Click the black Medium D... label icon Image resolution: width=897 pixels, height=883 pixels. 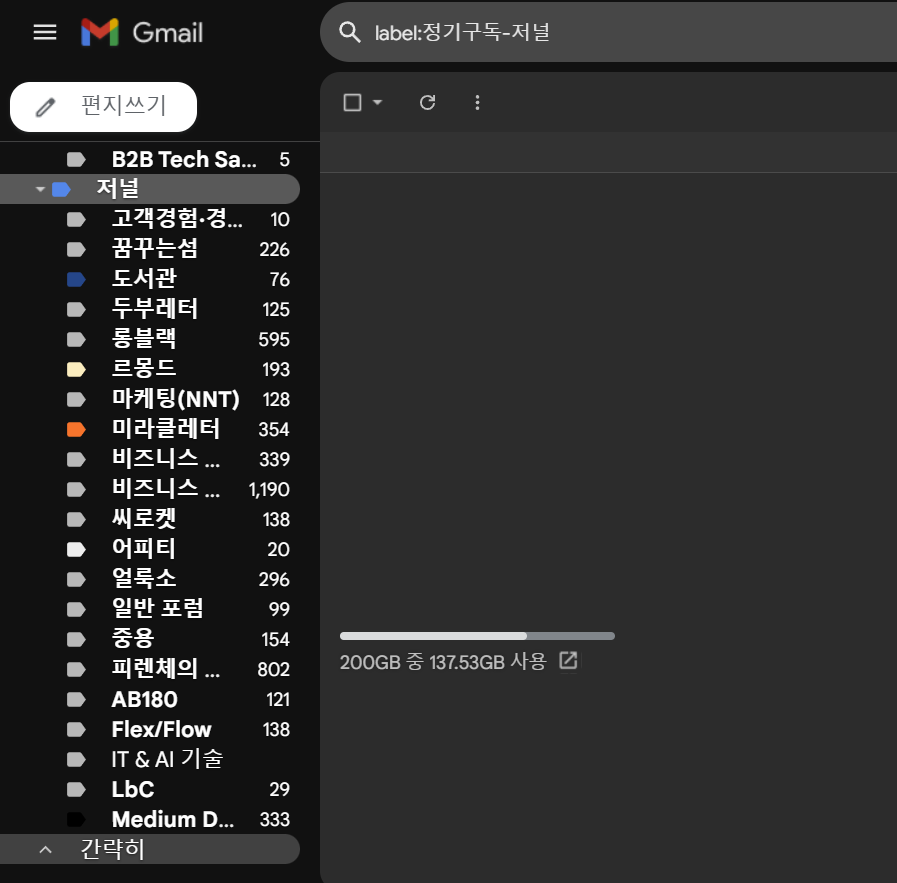coord(76,820)
